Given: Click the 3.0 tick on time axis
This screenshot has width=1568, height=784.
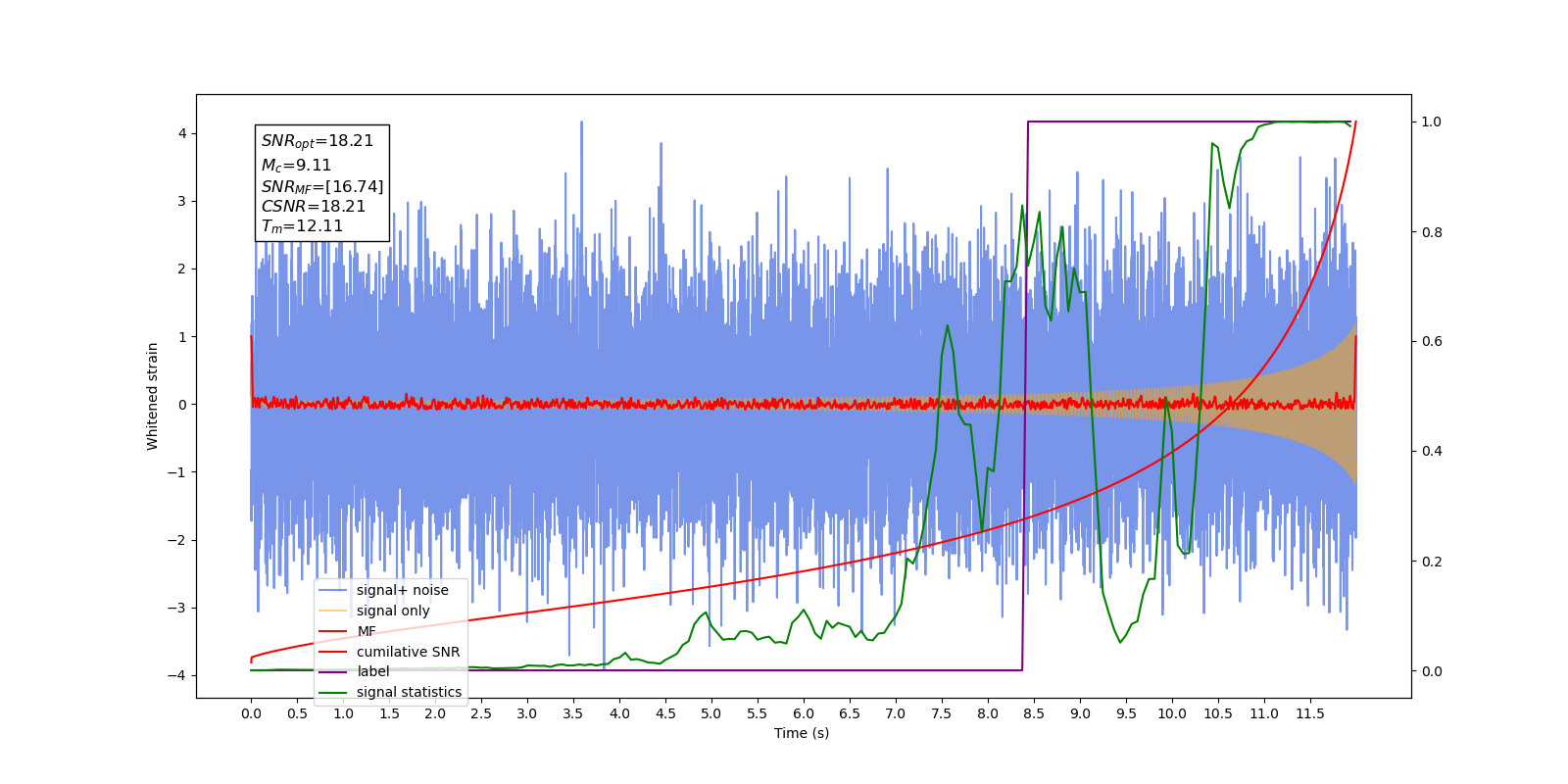Looking at the screenshot, I should (x=527, y=713).
